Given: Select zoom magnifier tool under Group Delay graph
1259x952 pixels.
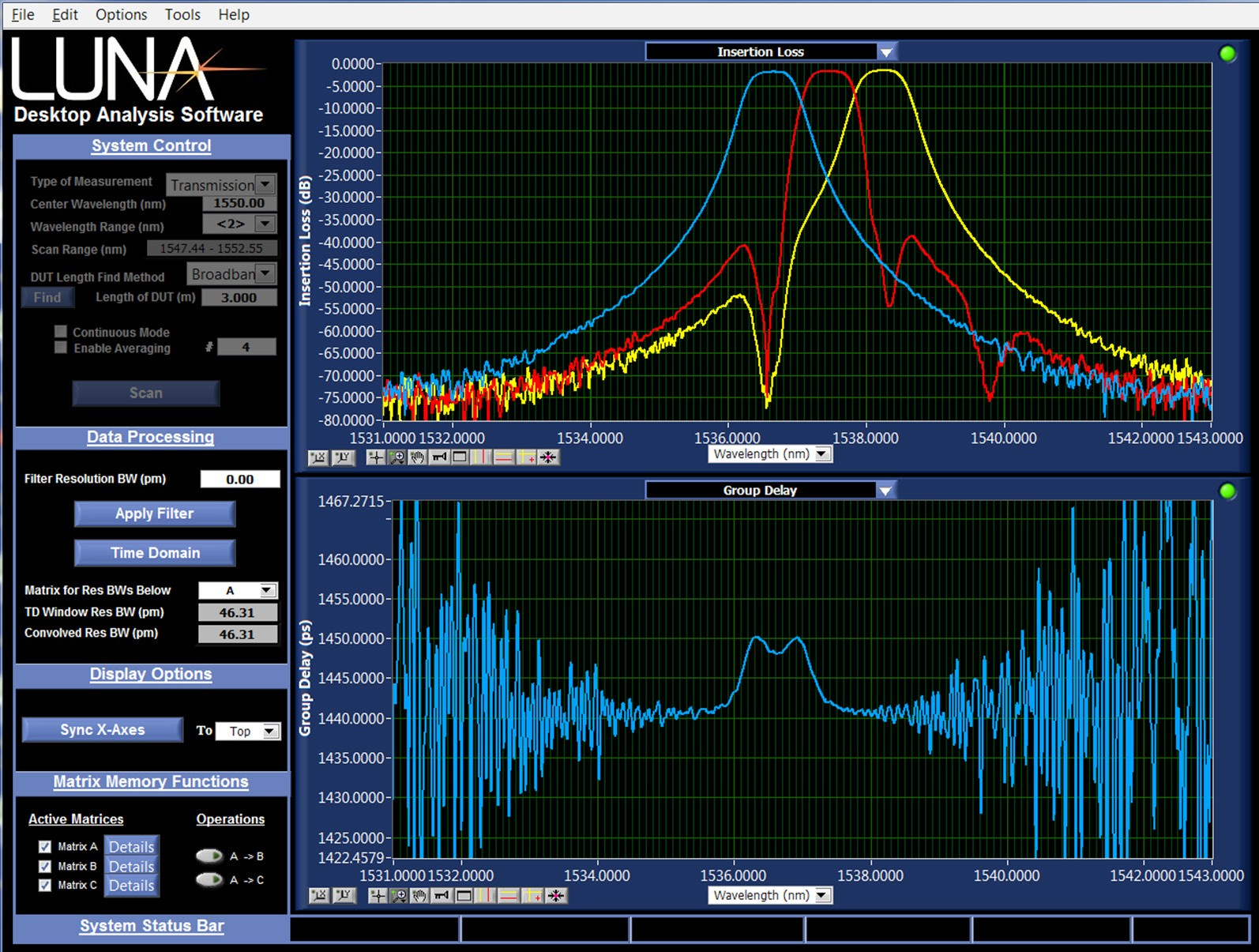Looking at the screenshot, I should [399, 895].
